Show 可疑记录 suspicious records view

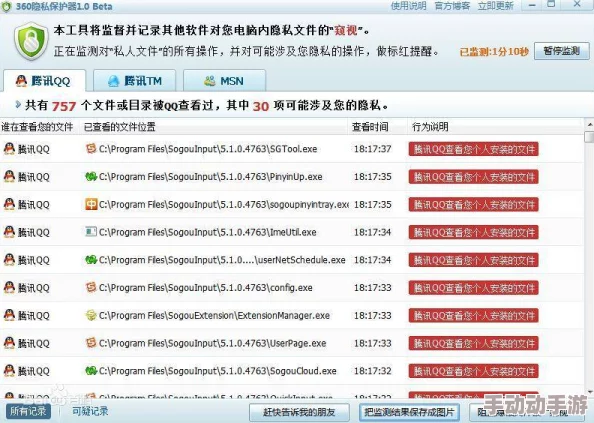[90, 411]
